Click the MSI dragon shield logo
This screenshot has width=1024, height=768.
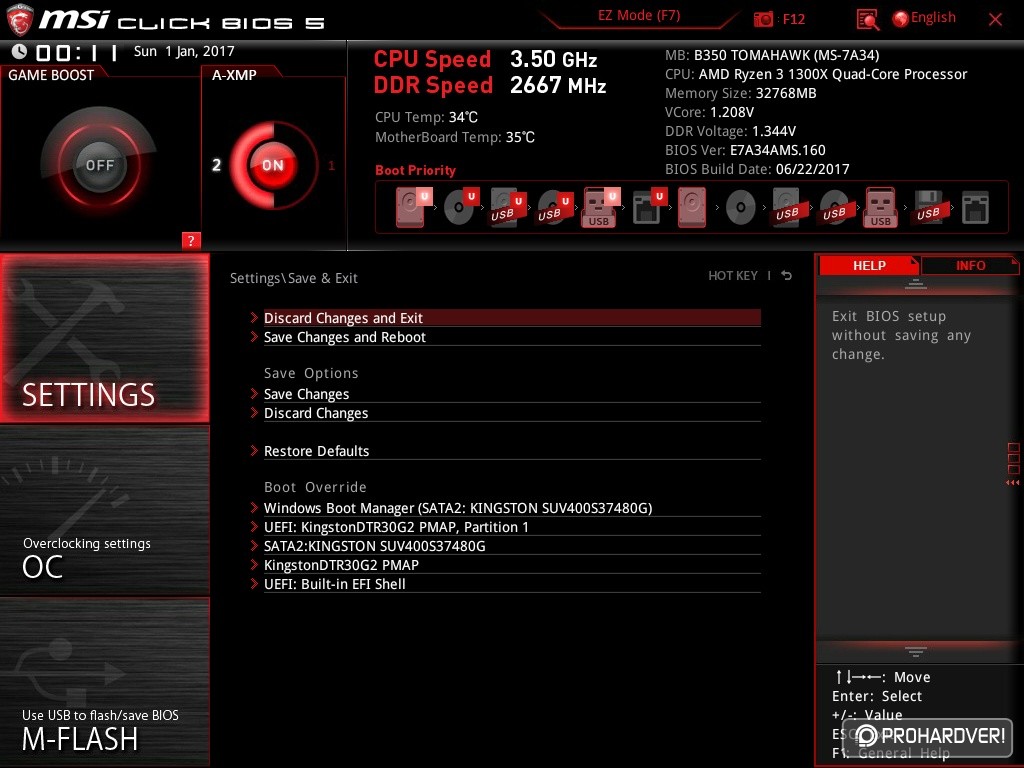[20, 20]
